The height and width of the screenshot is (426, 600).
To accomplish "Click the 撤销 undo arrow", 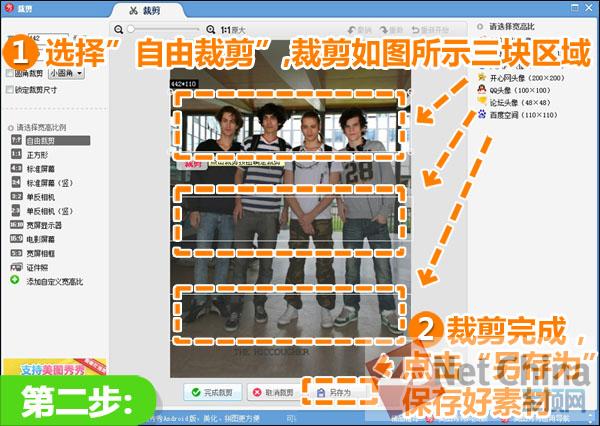I will tap(351, 30).
